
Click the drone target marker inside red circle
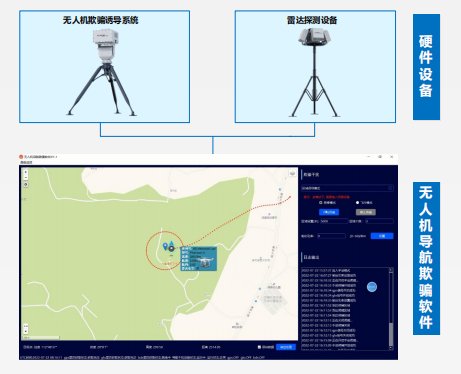(x=171, y=248)
